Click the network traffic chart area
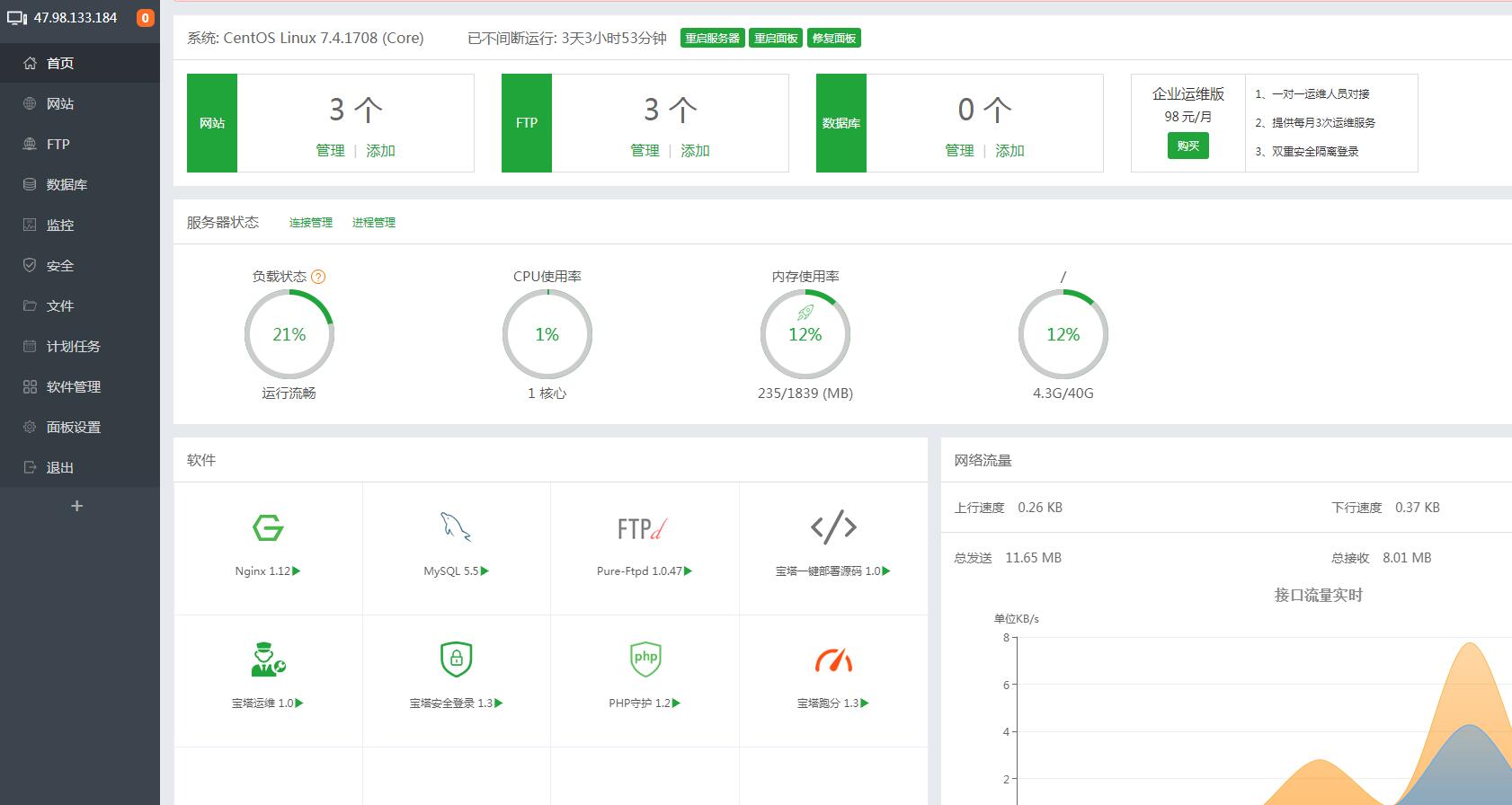The width and height of the screenshot is (1512, 805). 1263,719
